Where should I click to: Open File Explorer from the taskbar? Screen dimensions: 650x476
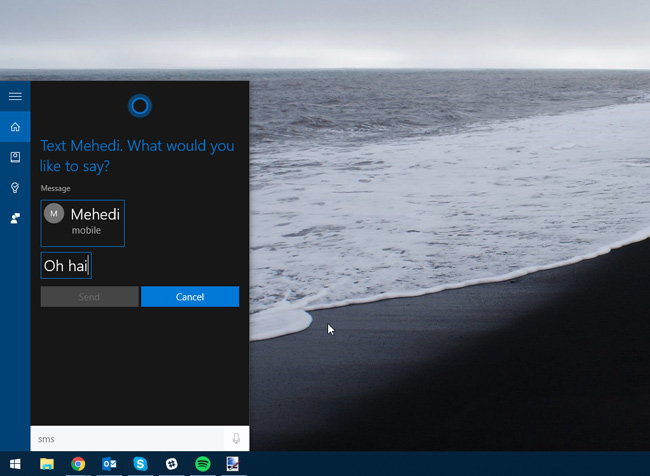click(47, 464)
